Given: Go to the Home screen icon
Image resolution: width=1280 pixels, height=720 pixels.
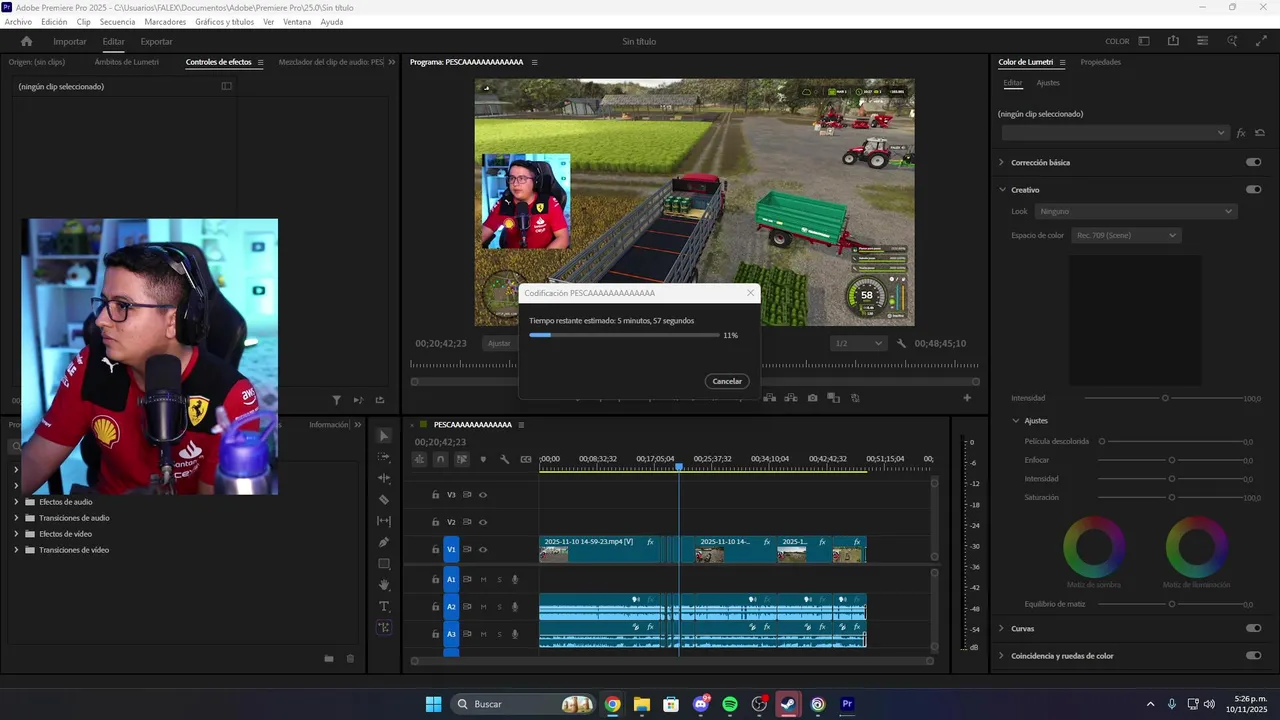Looking at the screenshot, I should click(x=26, y=41).
